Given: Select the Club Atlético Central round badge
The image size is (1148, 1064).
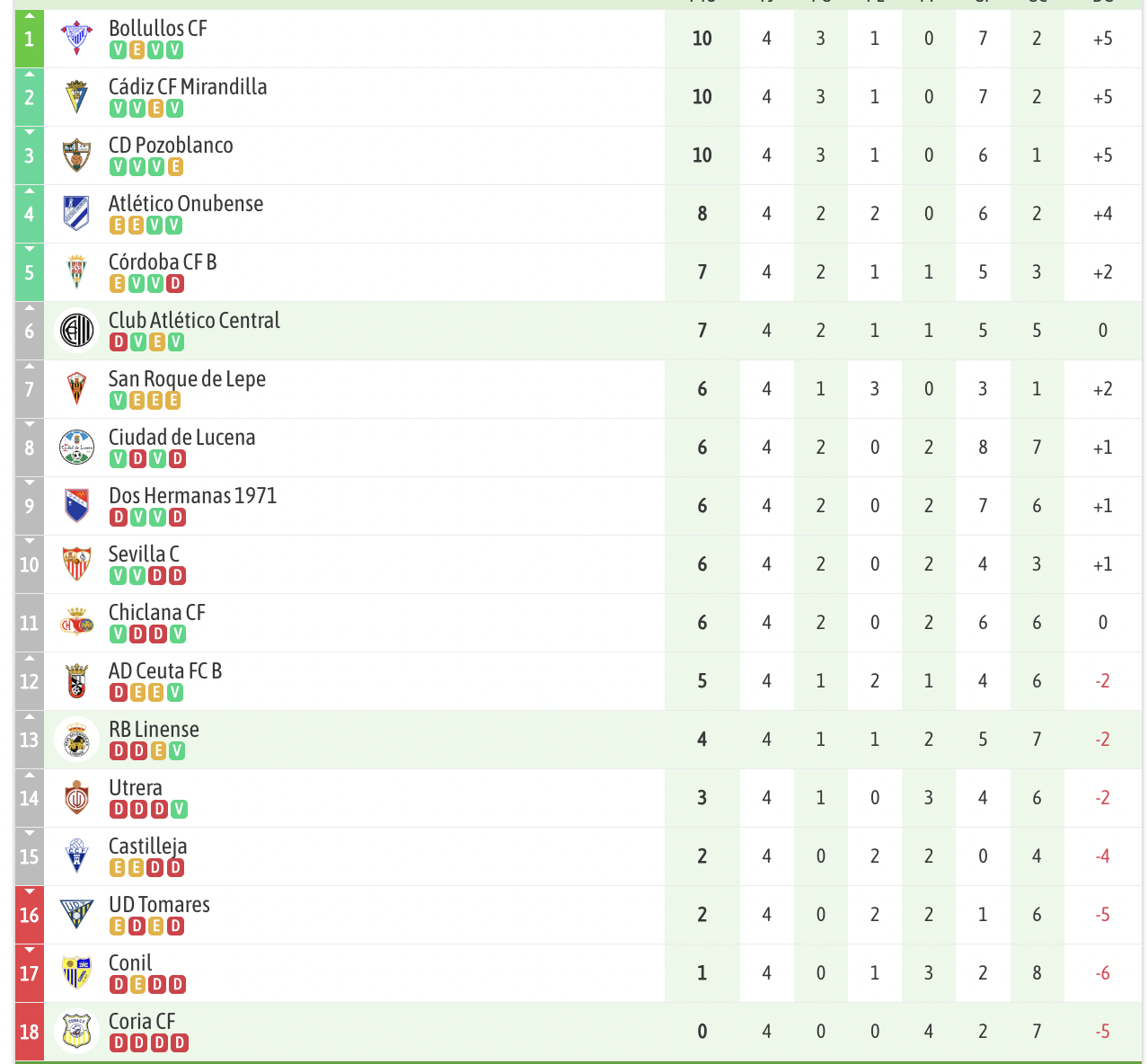Looking at the screenshot, I should pos(76,331).
